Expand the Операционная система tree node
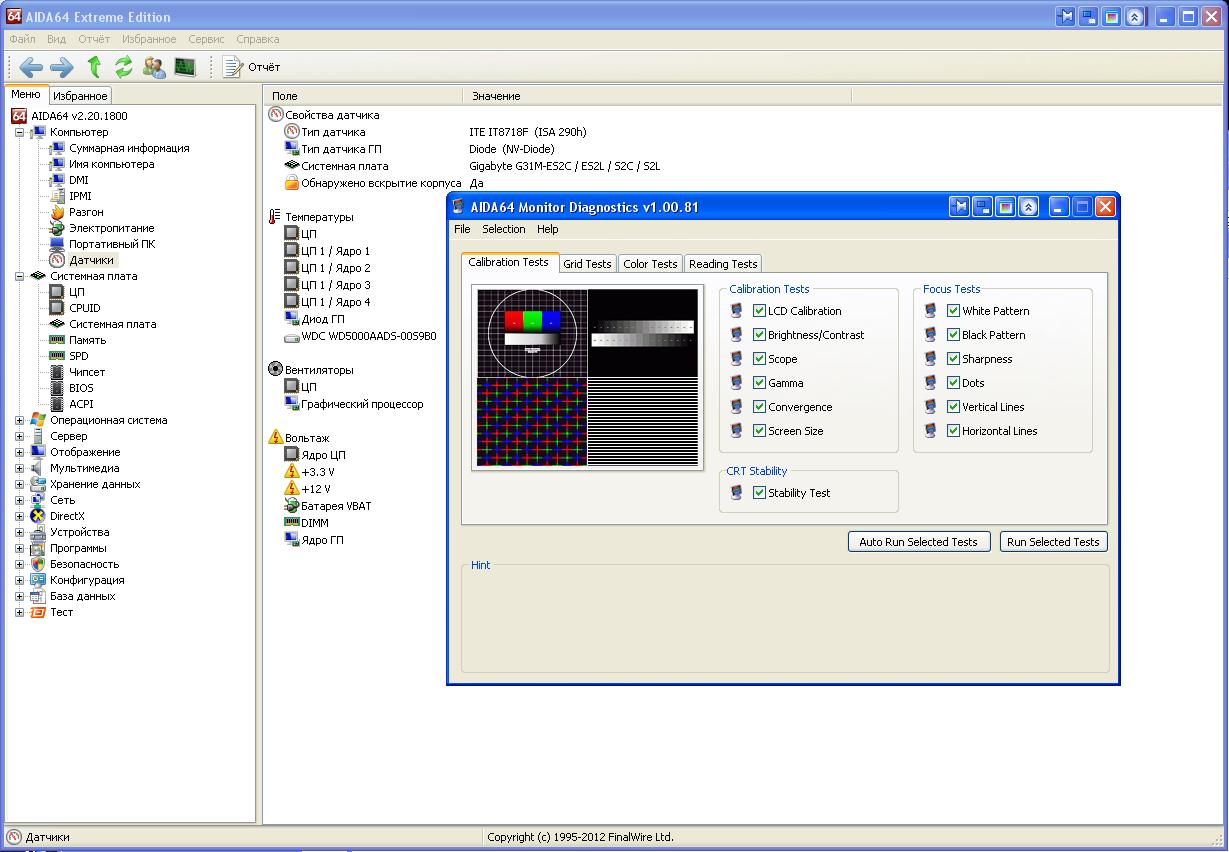 pyautogui.click(x=19, y=420)
